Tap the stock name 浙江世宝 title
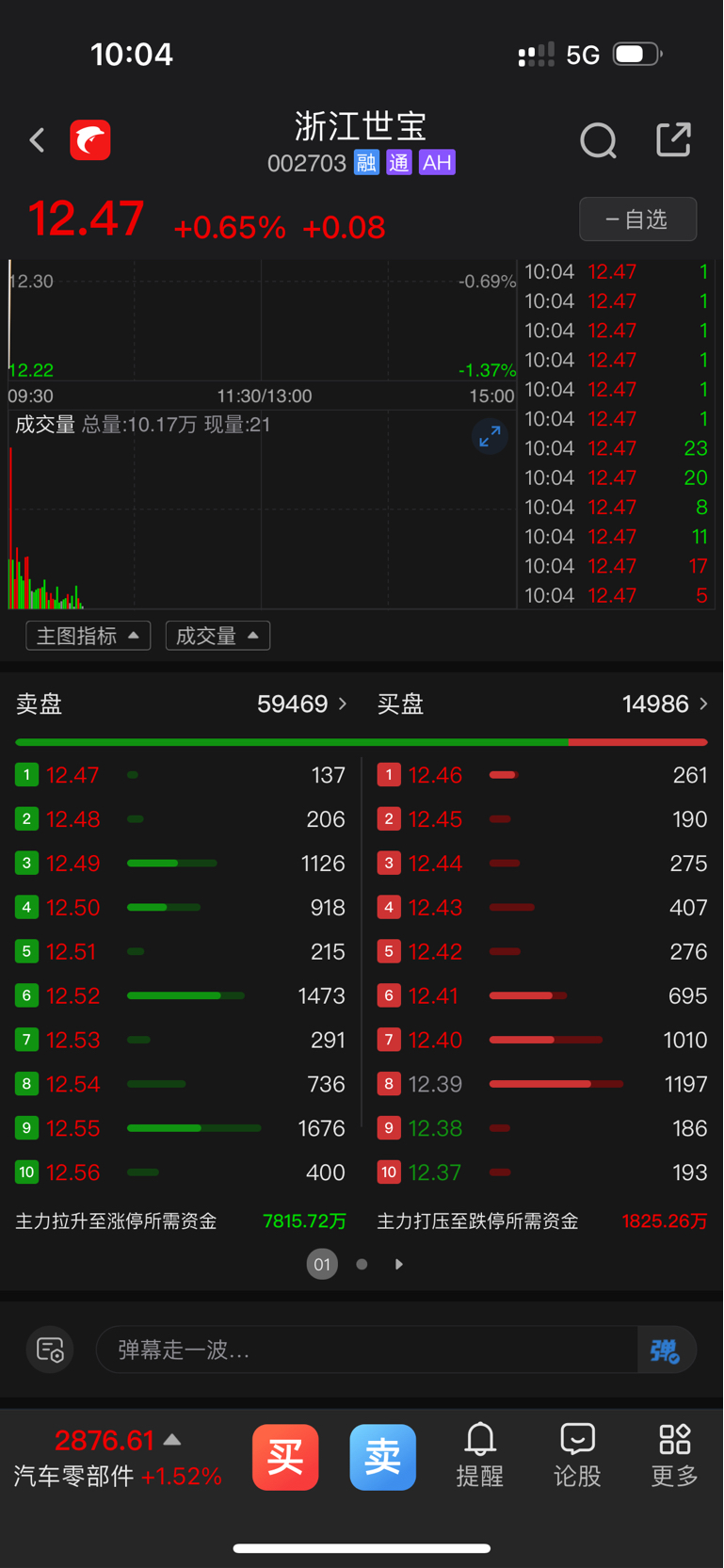The image size is (724, 1568). tap(361, 126)
